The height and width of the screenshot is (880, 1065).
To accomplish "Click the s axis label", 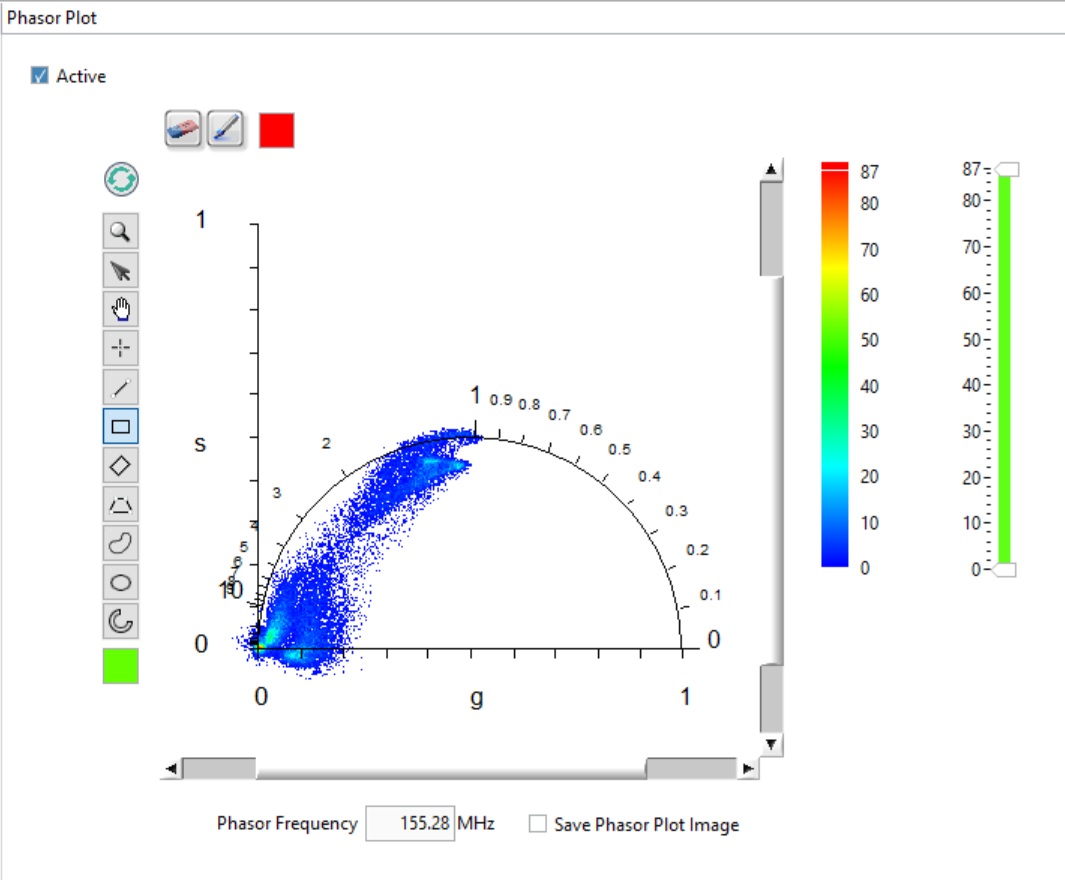I will (x=200, y=444).
